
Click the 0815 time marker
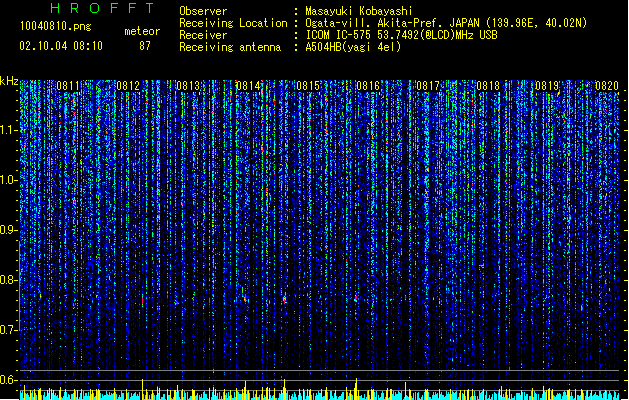(x=308, y=86)
